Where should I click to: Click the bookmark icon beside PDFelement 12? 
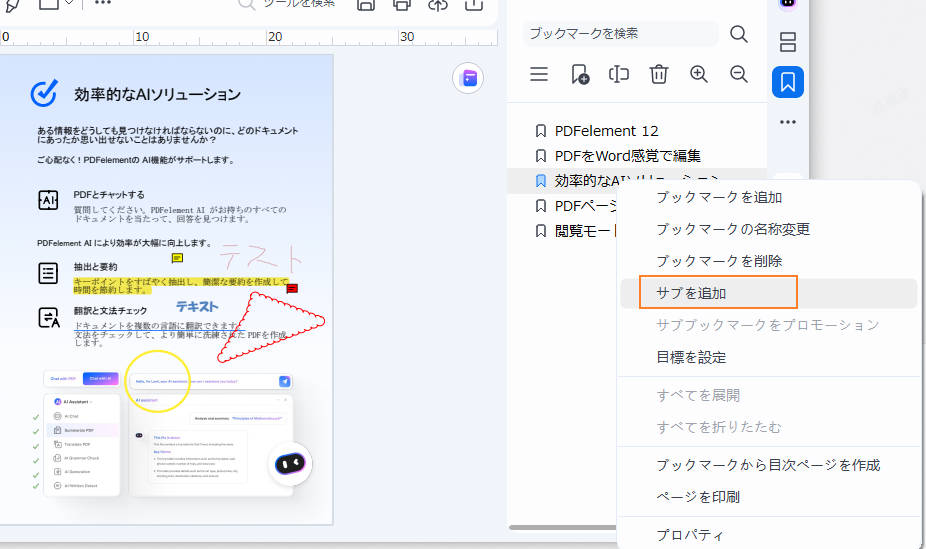[x=540, y=130]
